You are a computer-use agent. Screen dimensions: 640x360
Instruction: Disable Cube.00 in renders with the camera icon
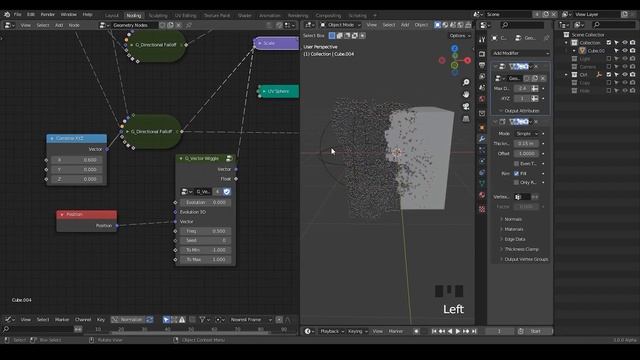633,51
